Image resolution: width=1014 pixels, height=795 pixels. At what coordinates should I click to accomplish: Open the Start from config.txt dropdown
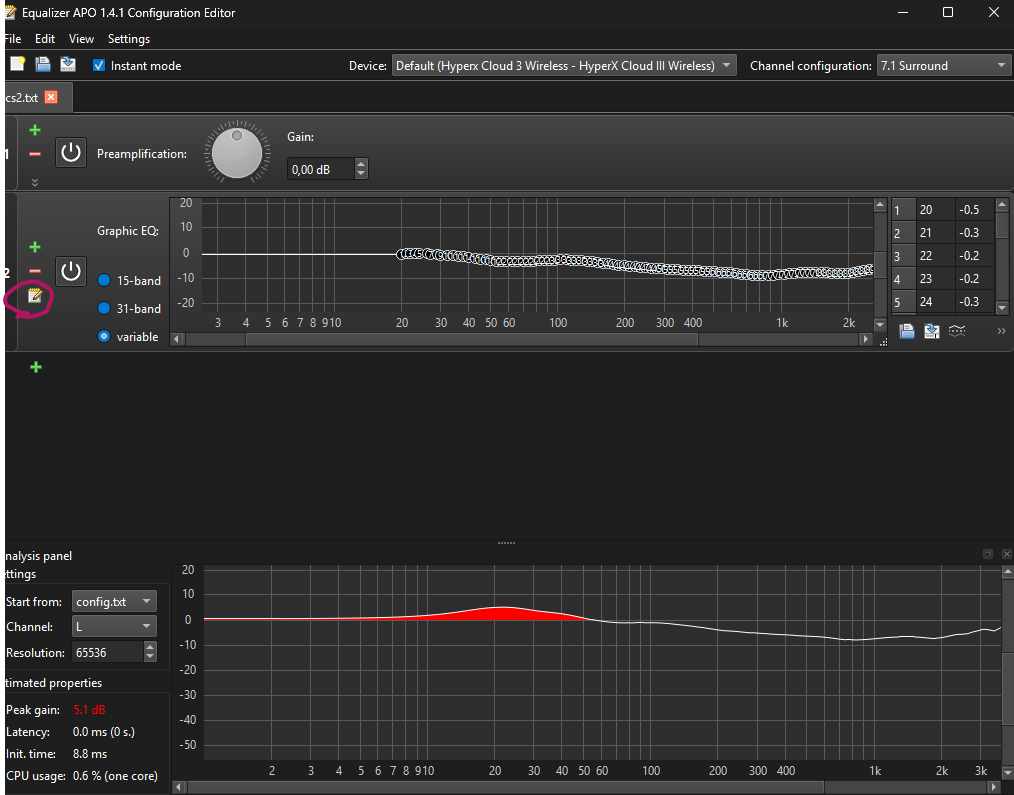(x=114, y=602)
